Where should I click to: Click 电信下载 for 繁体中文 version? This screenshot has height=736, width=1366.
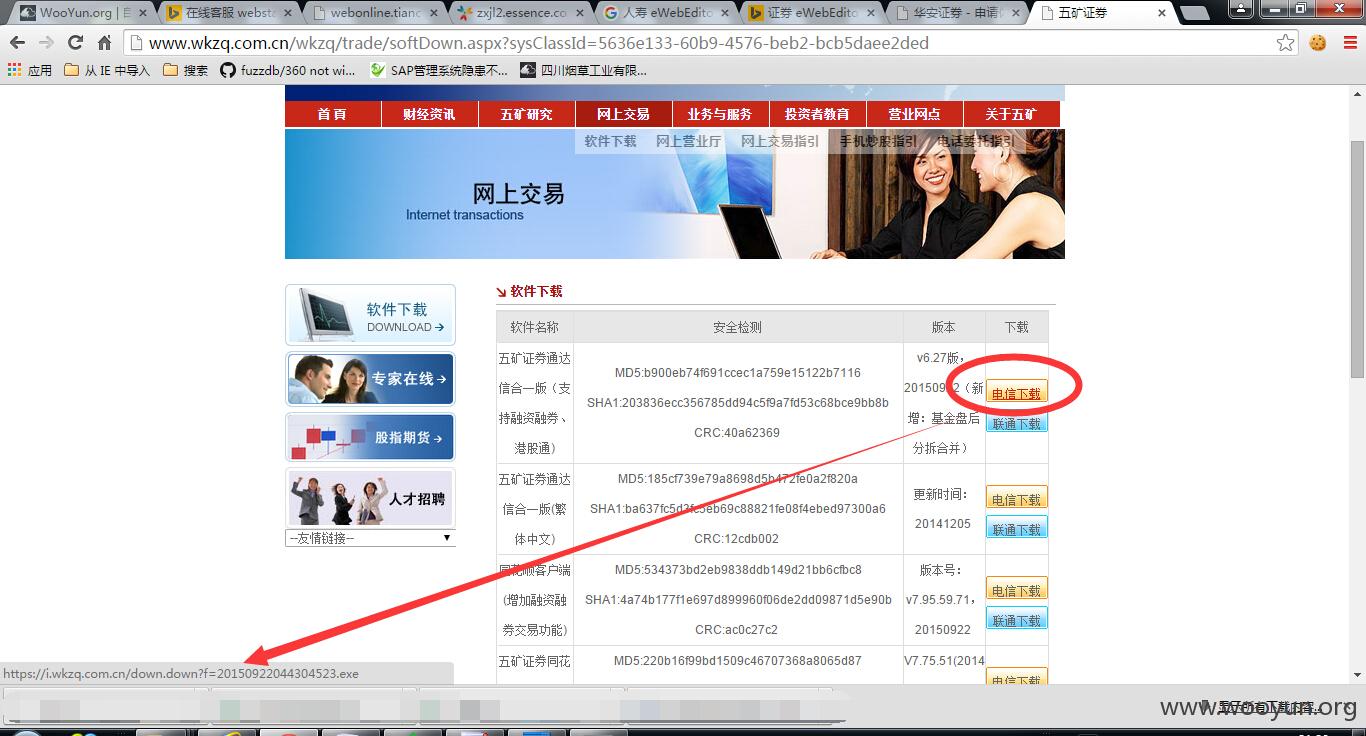(x=1016, y=499)
